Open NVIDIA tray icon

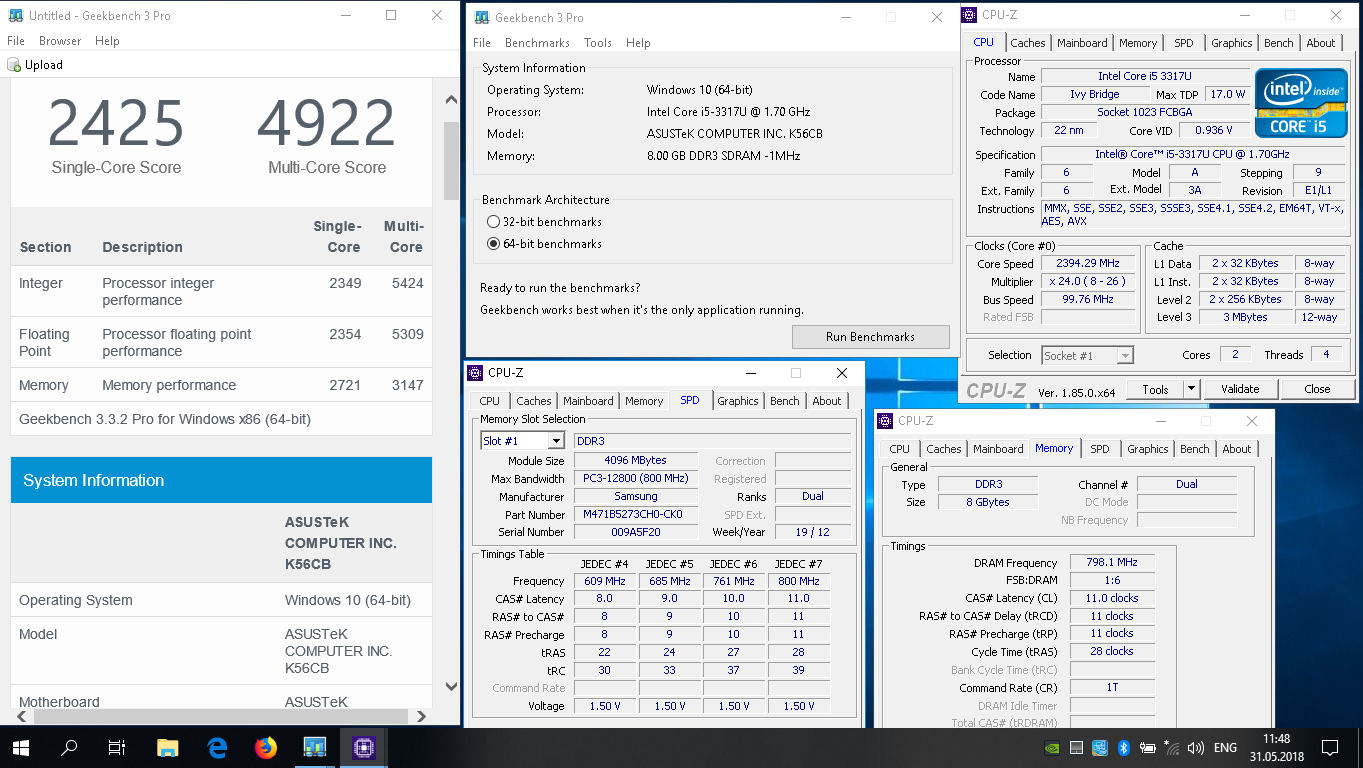pos(1051,747)
